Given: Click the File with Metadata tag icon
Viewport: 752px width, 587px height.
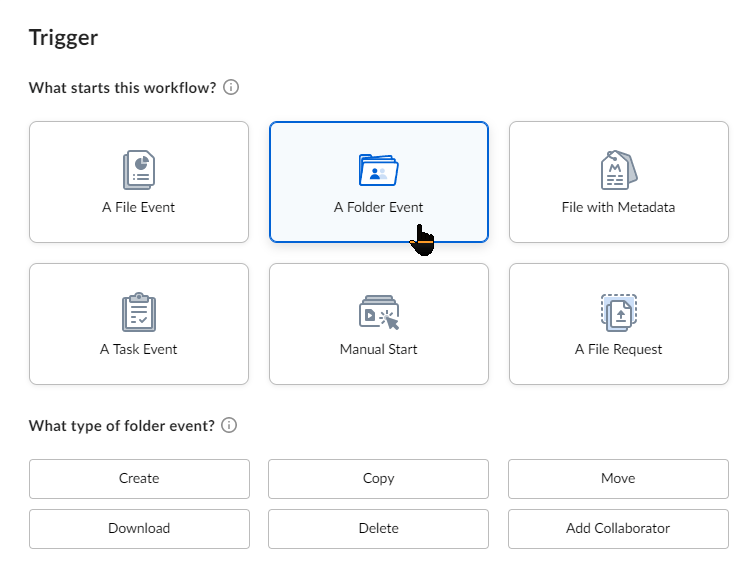Looking at the screenshot, I should pos(619,170).
